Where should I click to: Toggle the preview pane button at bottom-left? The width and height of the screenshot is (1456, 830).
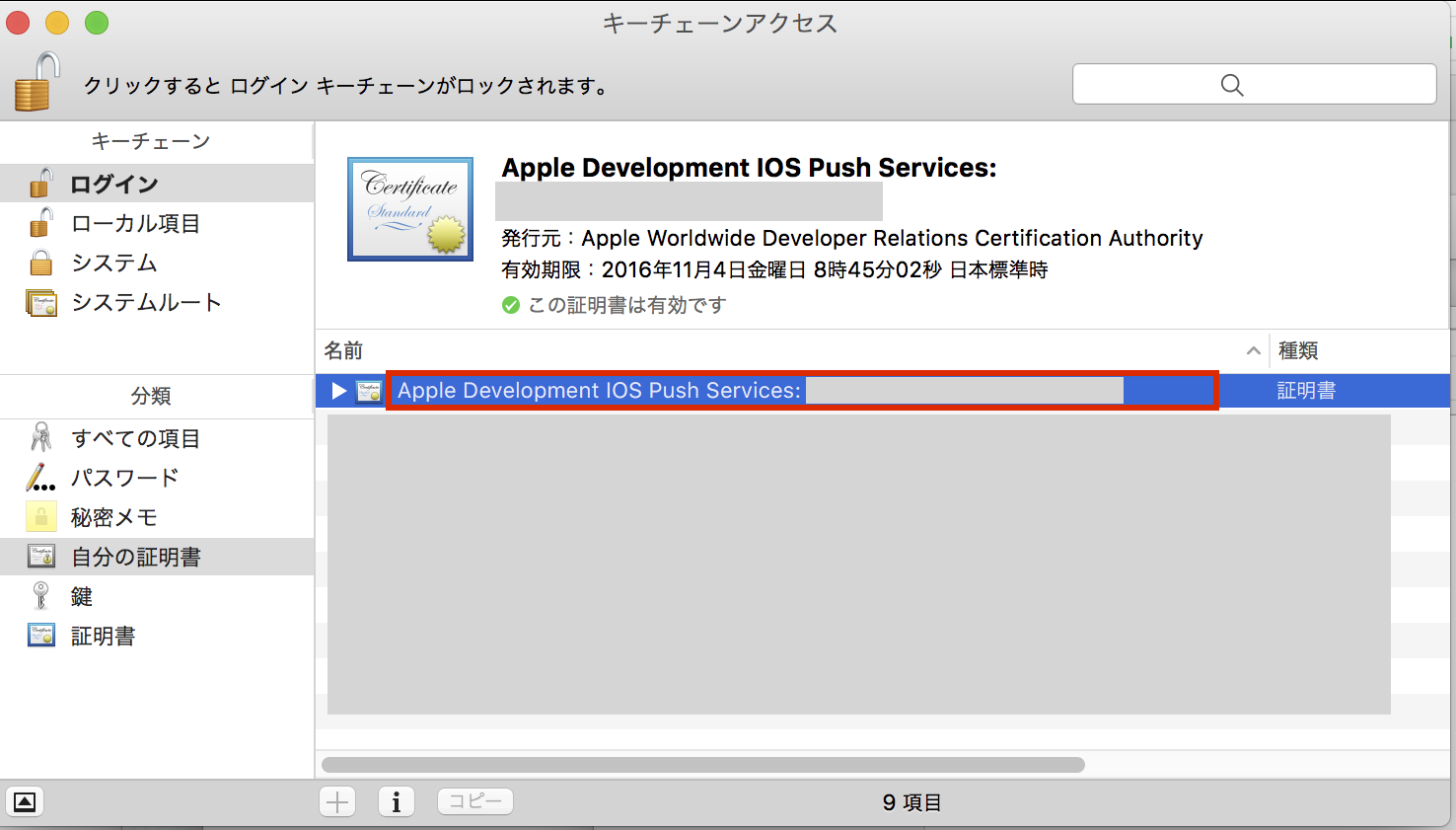25,802
